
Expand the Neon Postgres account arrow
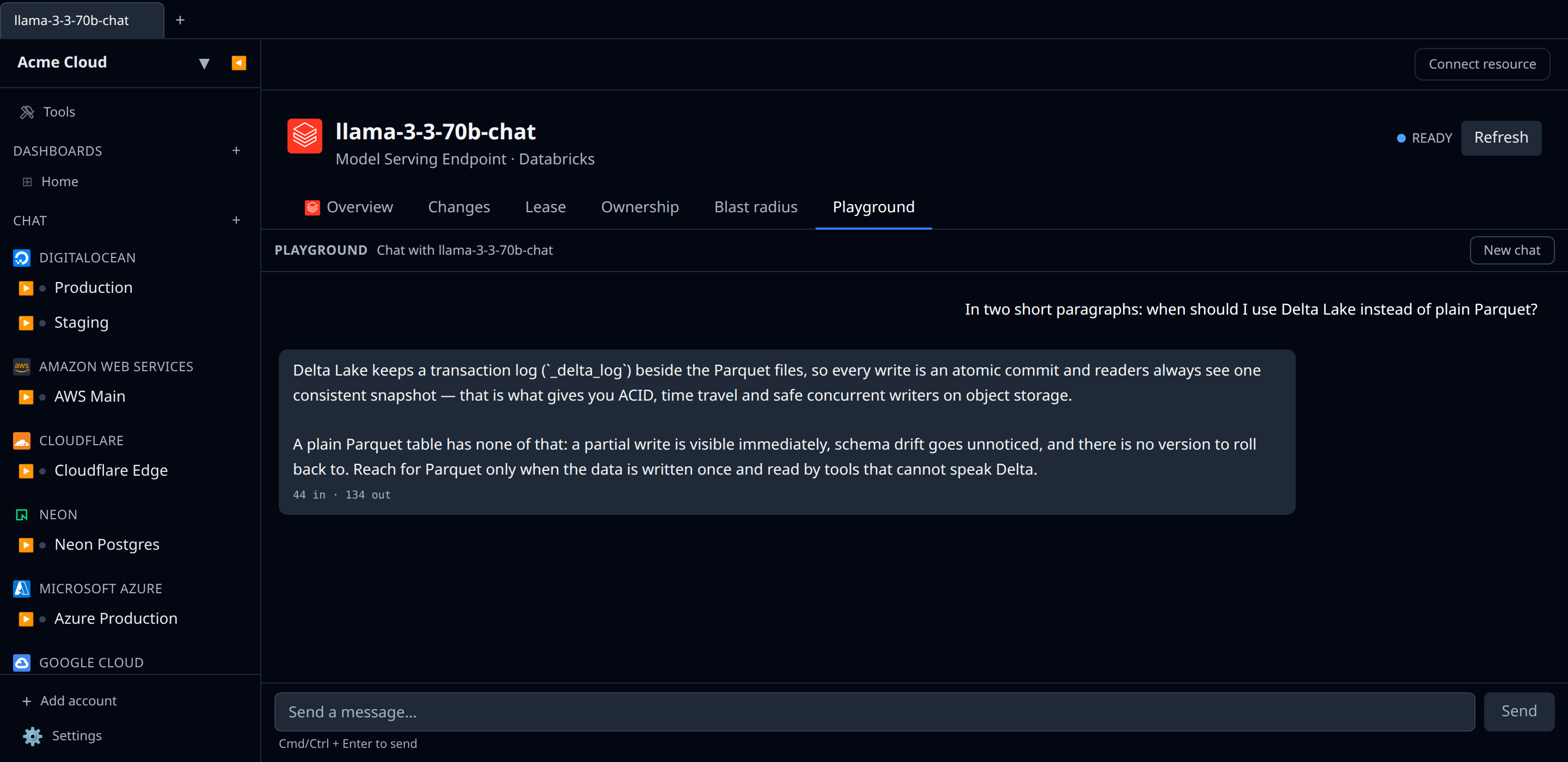pyautogui.click(x=26, y=545)
